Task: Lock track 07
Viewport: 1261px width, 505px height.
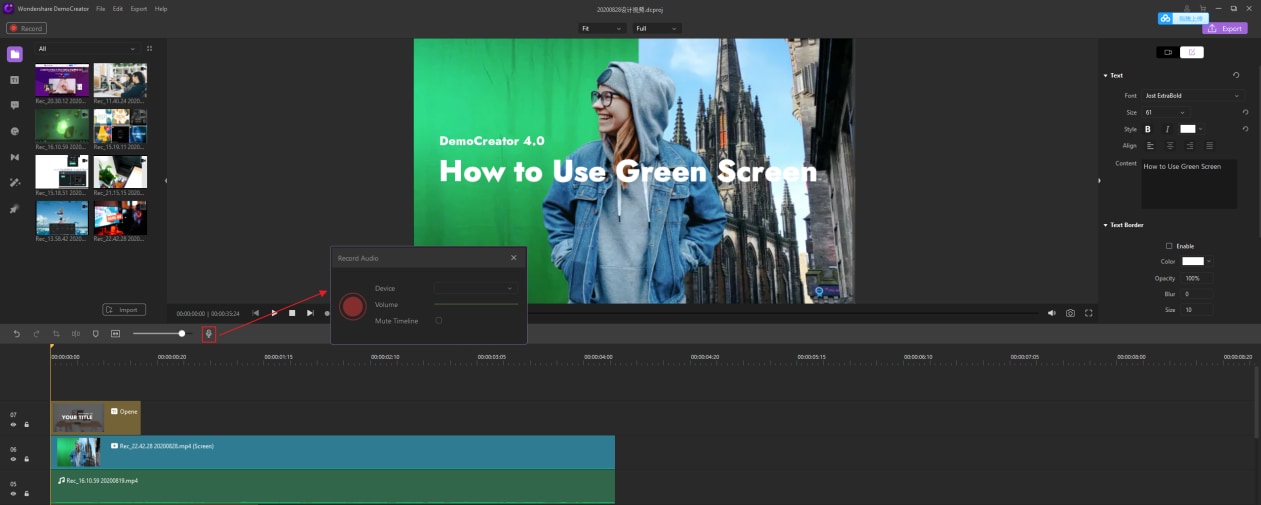Action: pyautogui.click(x=26, y=424)
